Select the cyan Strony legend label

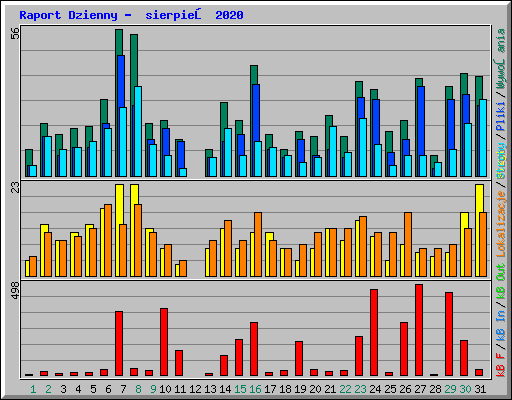(501, 161)
